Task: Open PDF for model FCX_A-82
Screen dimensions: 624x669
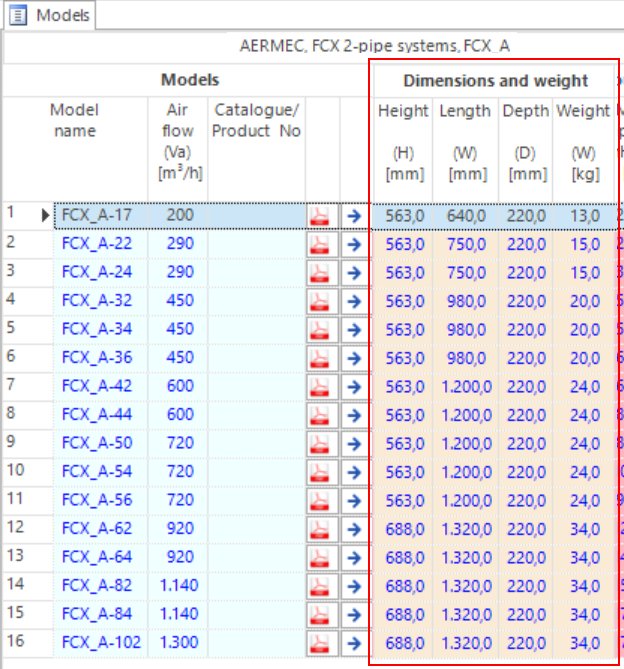Action: [x=321, y=585]
